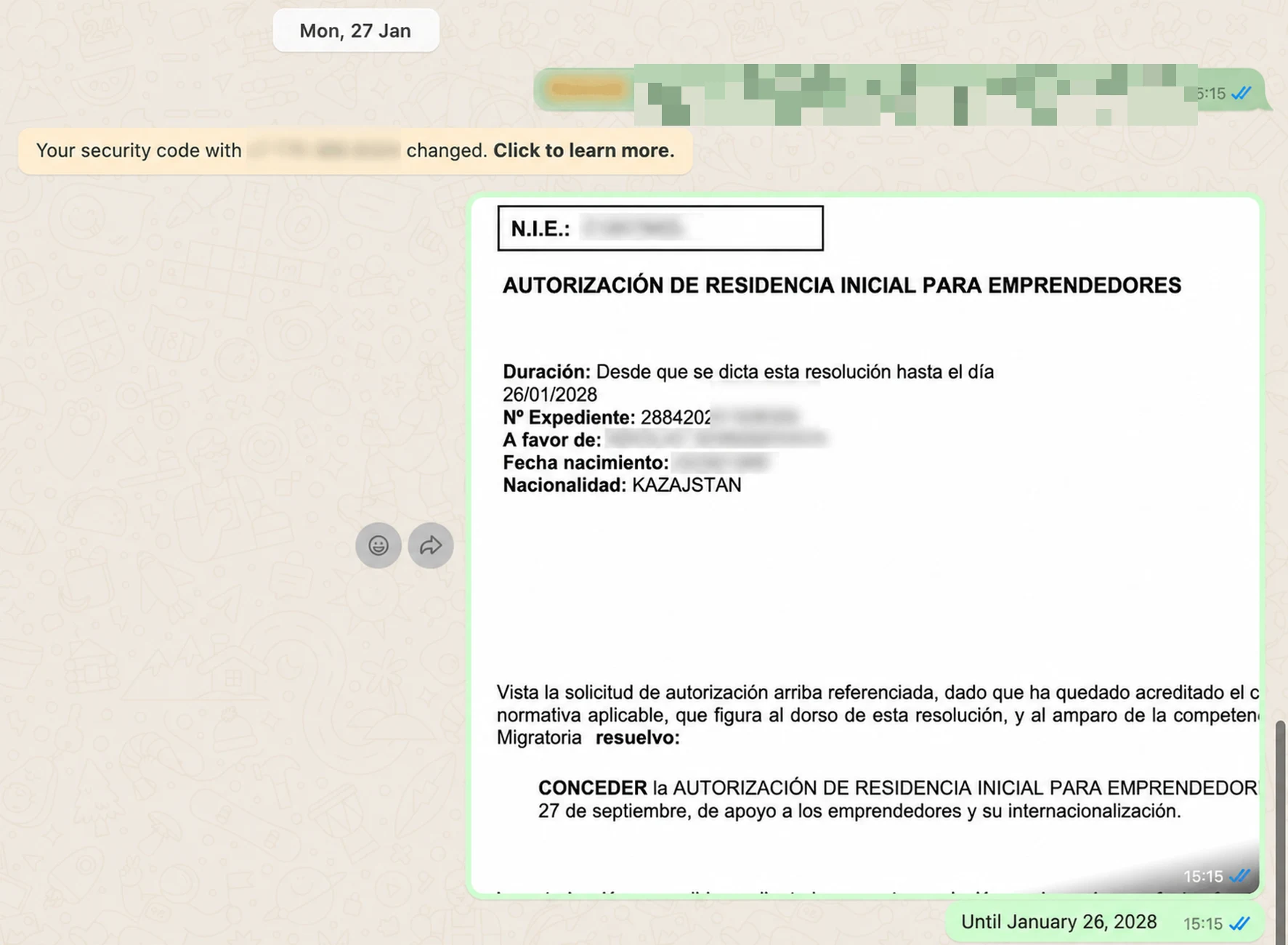Image resolution: width=1288 pixels, height=945 pixels.
Task: Open the emoji reaction button
Action: (378, 545)
